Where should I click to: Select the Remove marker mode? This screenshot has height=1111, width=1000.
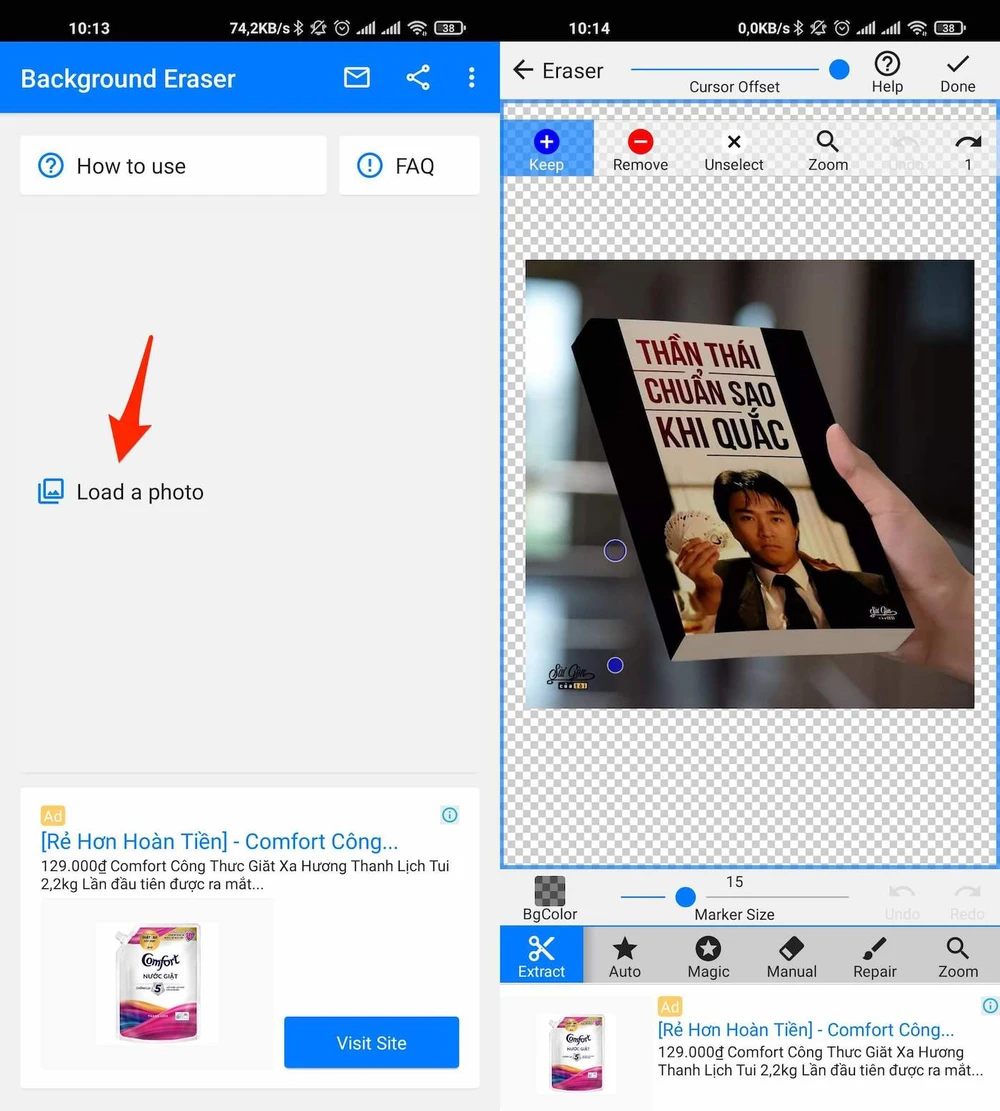tap(640, 149)
